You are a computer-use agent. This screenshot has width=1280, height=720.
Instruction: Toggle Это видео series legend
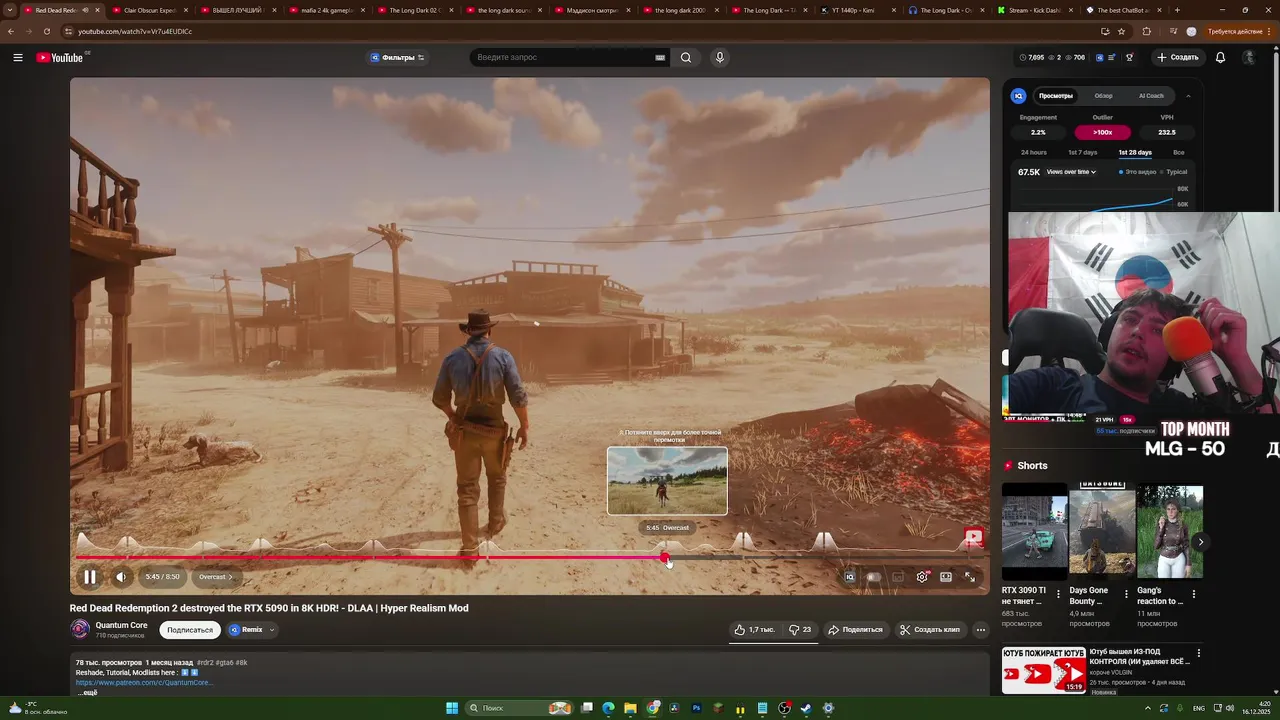coord(1138,172)
